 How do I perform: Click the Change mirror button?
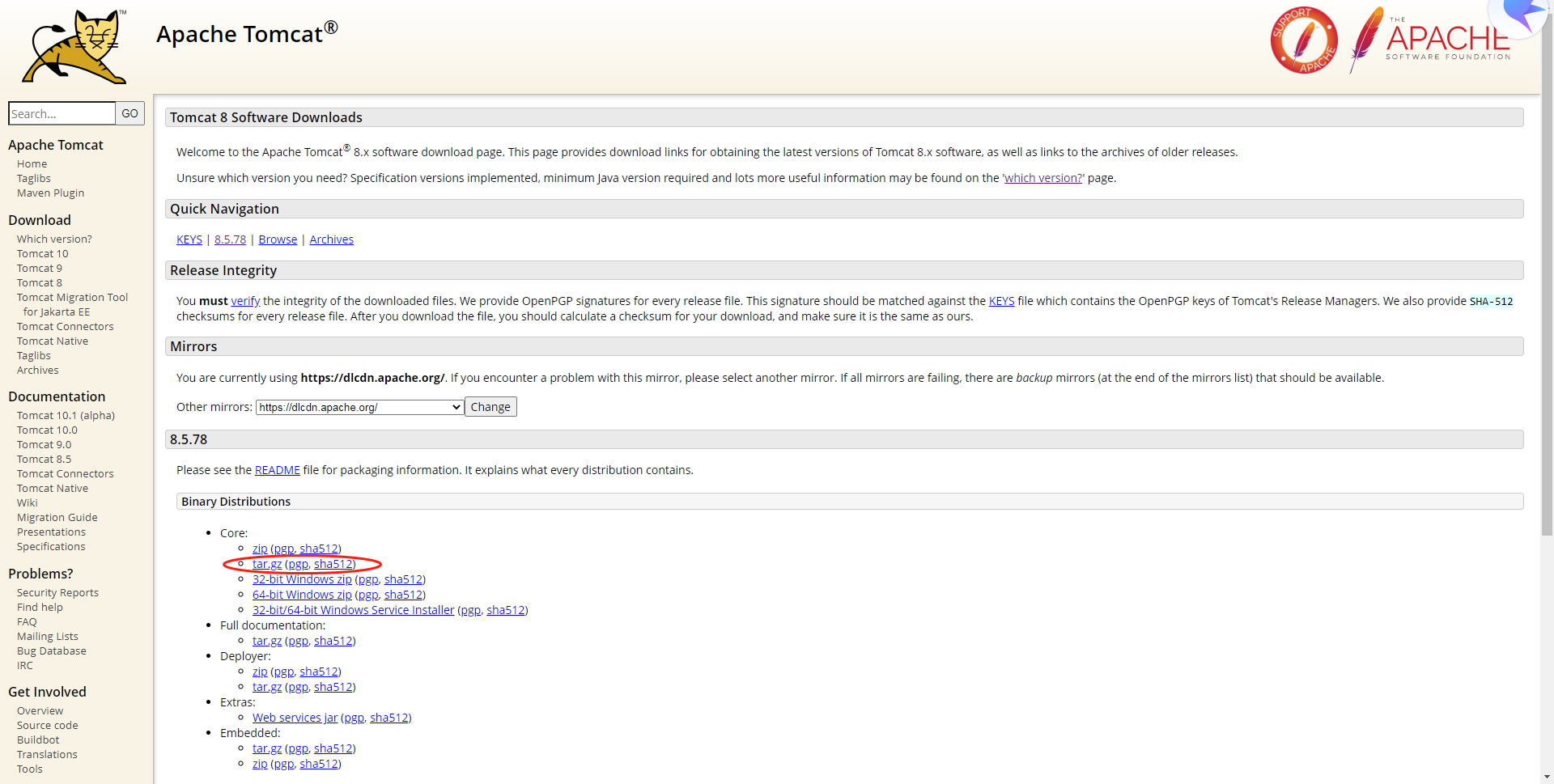[490, 407]
